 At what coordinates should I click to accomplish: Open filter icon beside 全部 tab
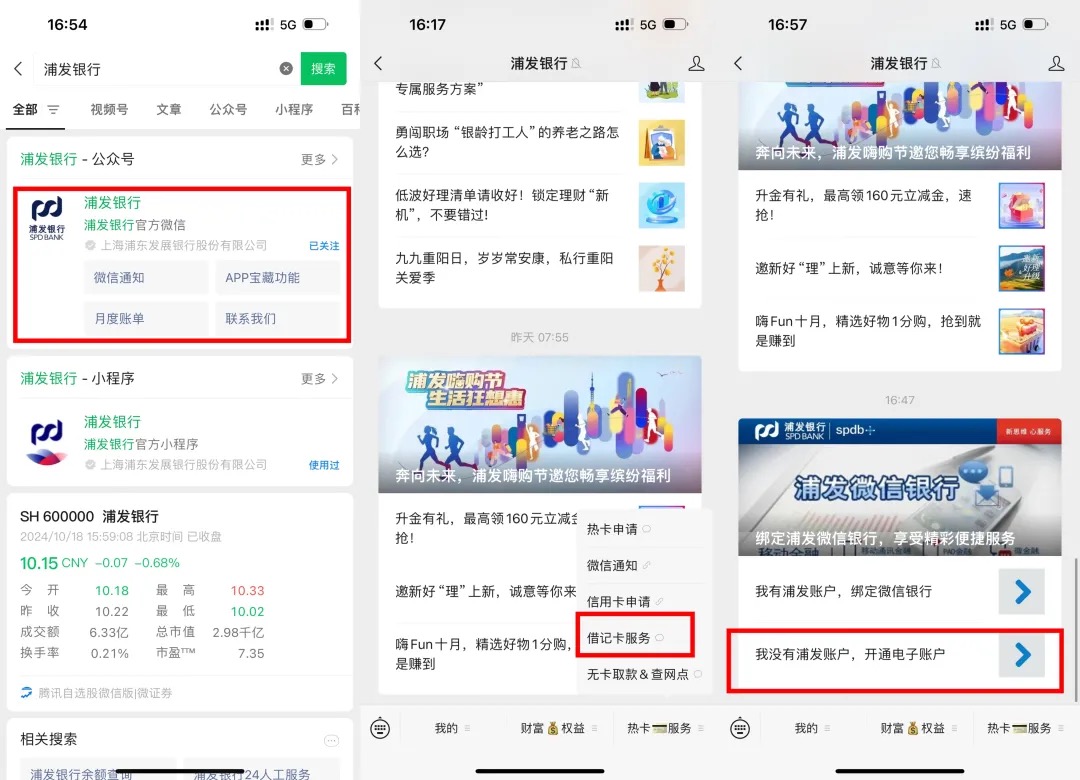tap(53, 110)
